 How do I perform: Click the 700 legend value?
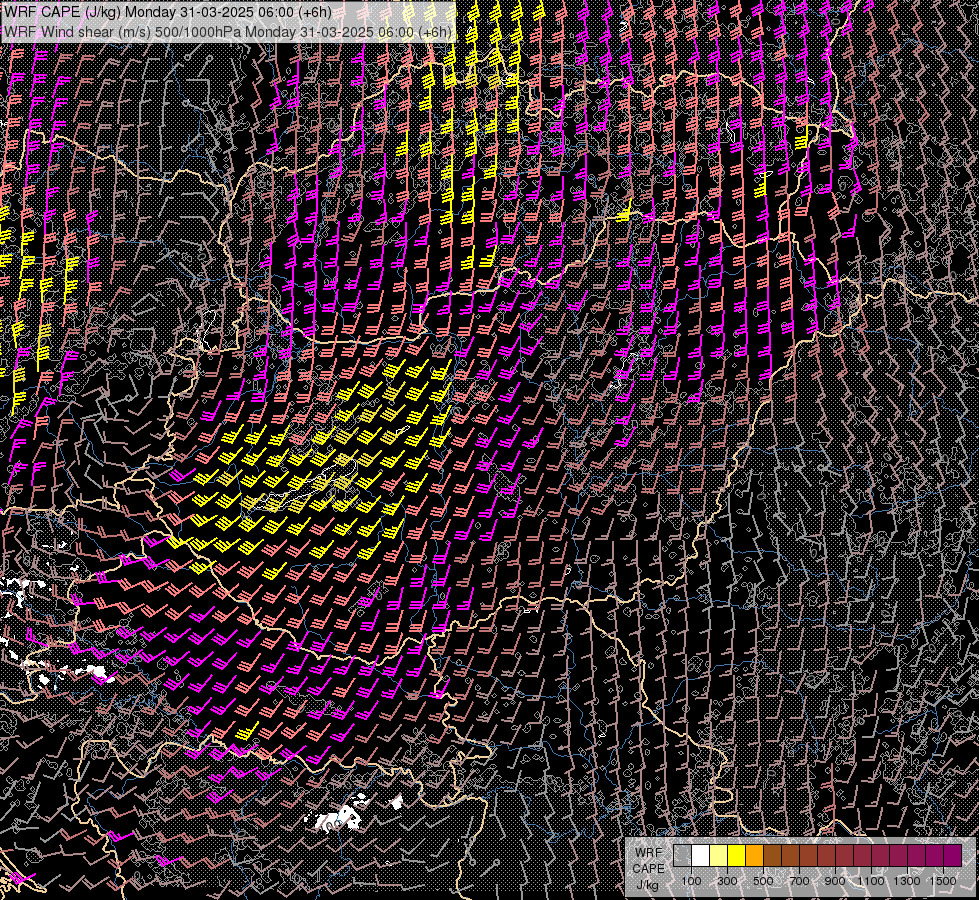799,881
